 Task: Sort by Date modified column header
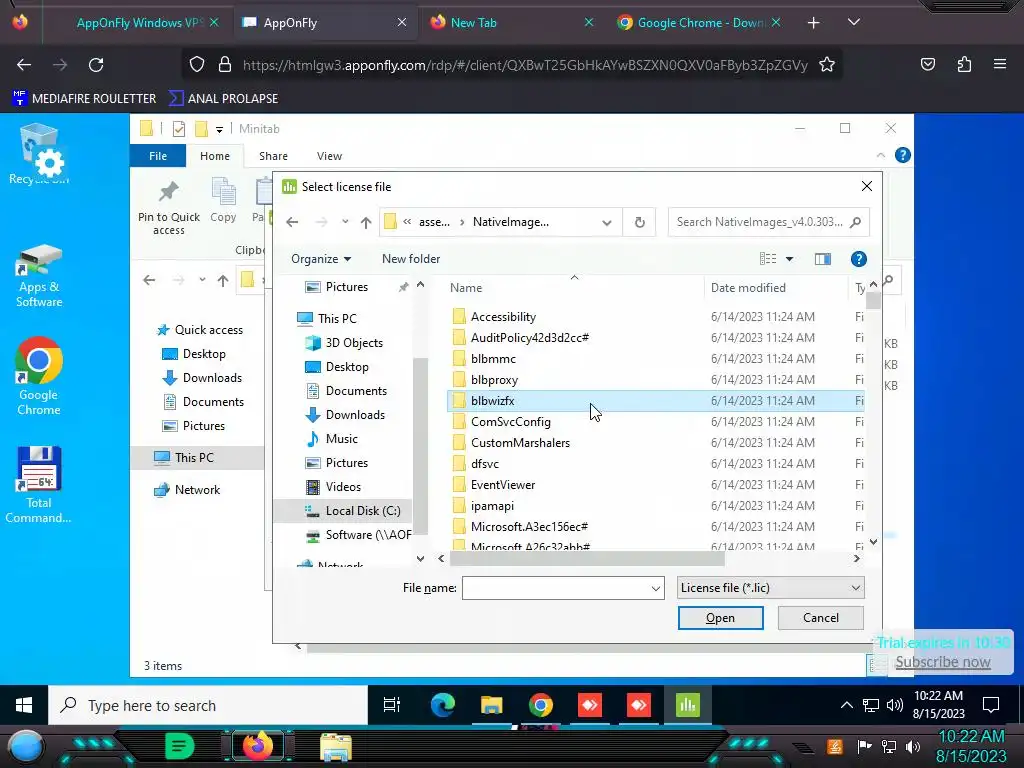(748, 288)
